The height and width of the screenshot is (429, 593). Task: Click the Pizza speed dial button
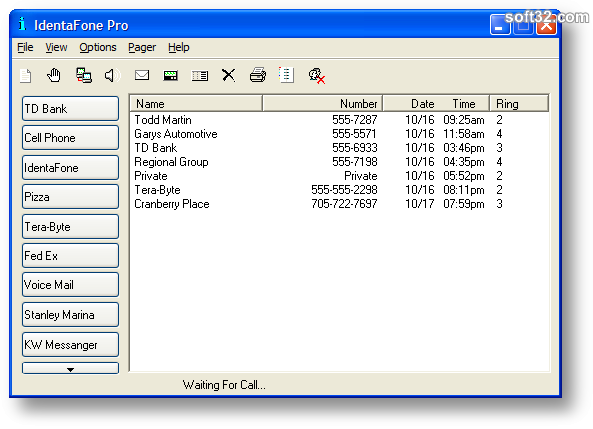pos(70,197)
